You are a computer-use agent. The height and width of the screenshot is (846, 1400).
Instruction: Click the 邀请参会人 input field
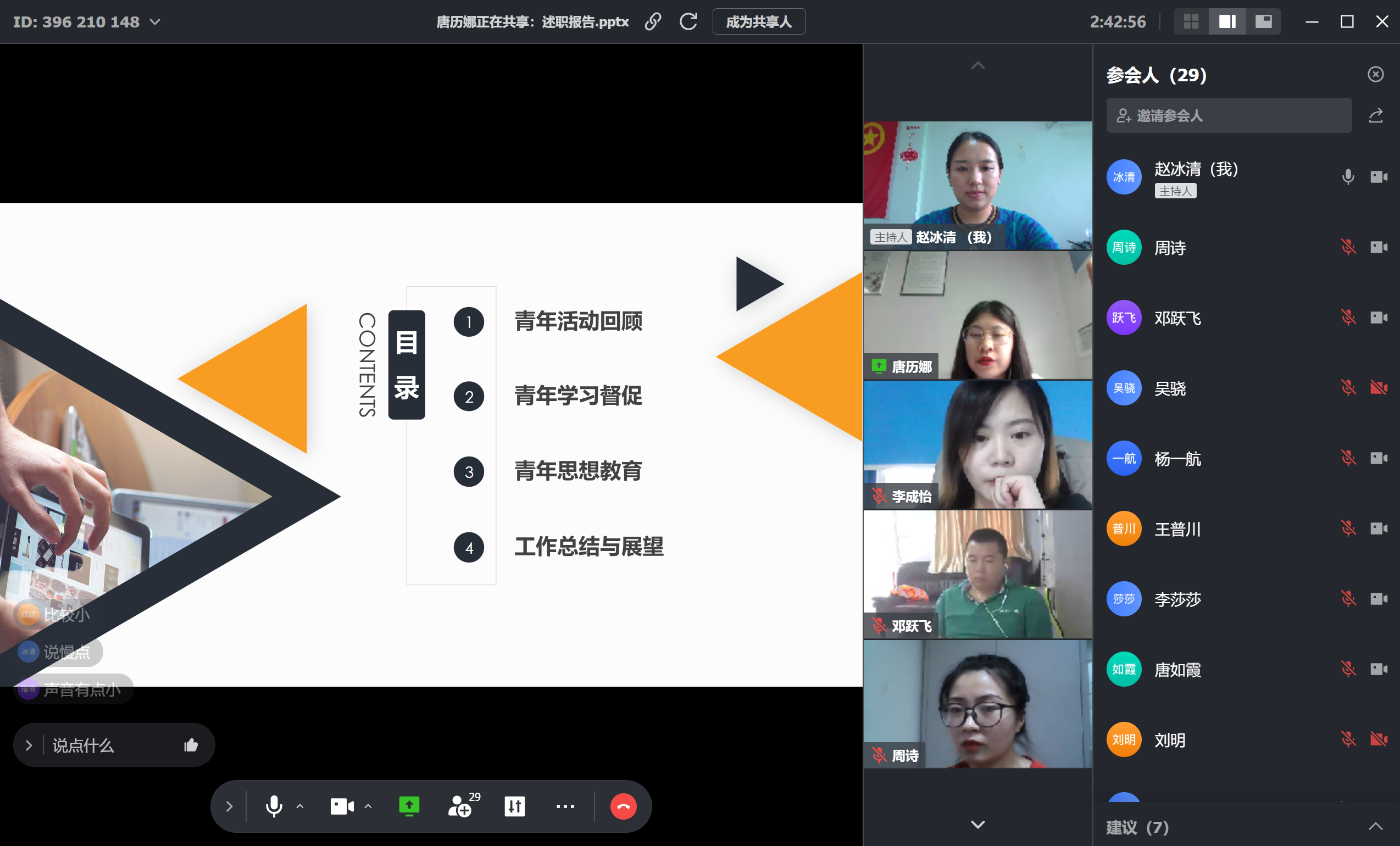1229,116
